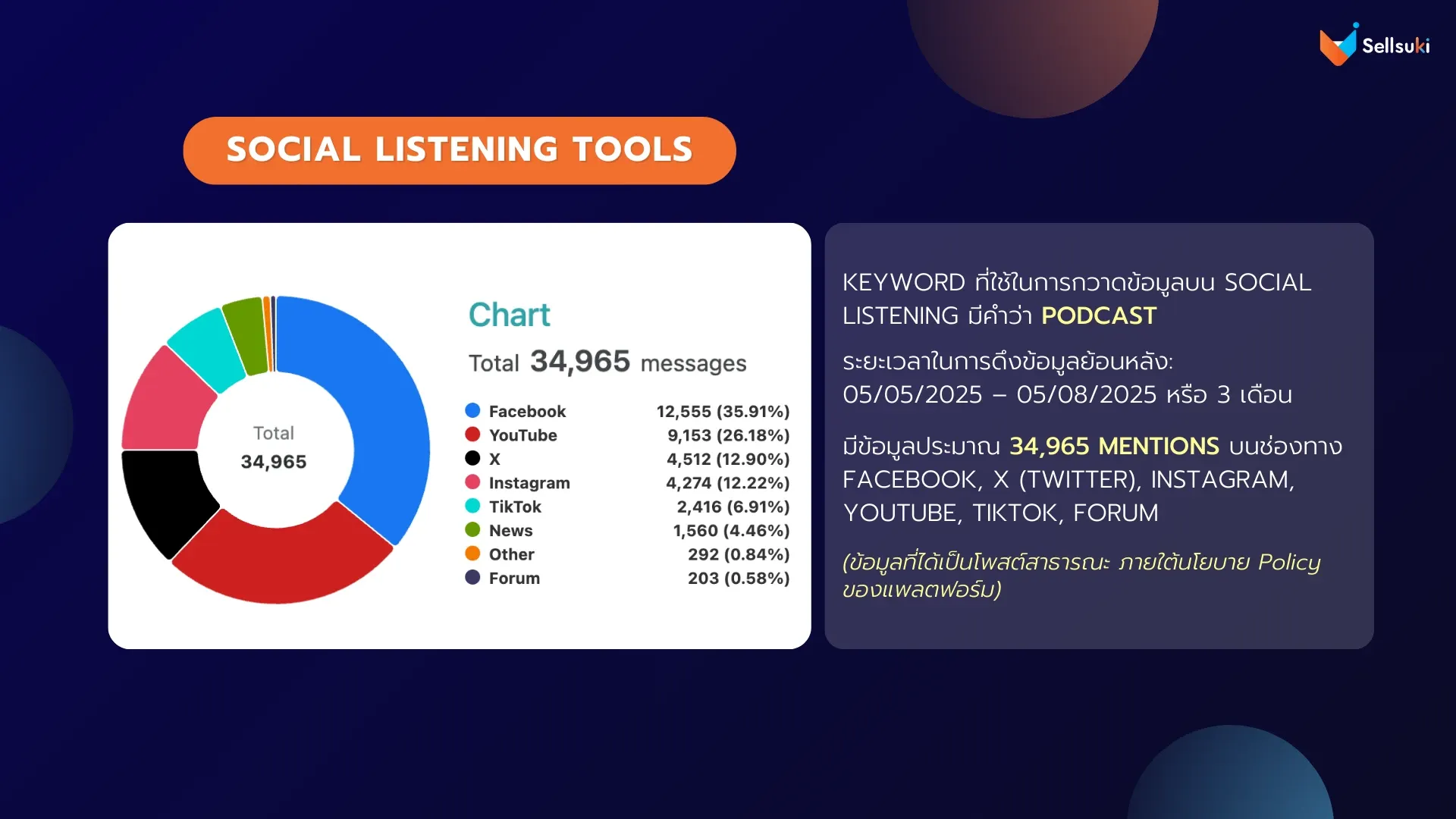The width and height of the screenshot is (1456, 819).
Task: Click the Facebook blue legend dot
Action: pyautogui.click(x=472, y=410)
